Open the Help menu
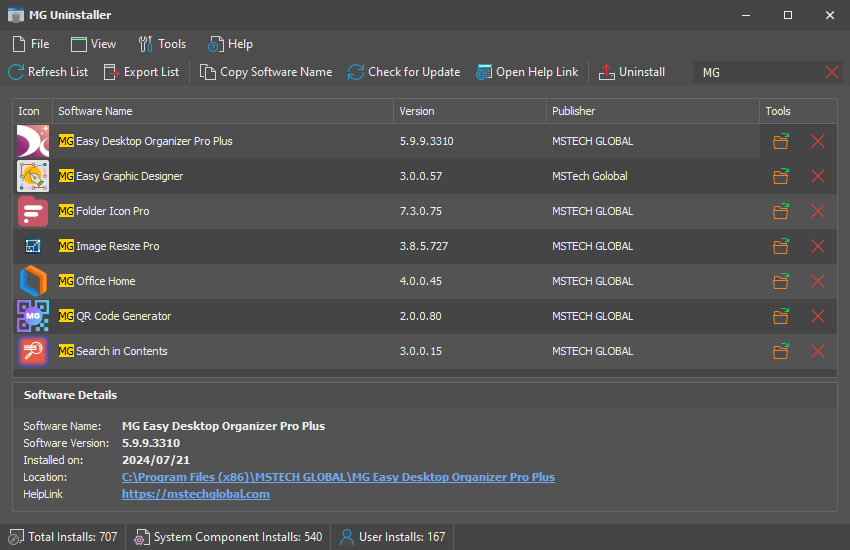The image size is (850, 550). pyautogui.click(x=231, y=44)
